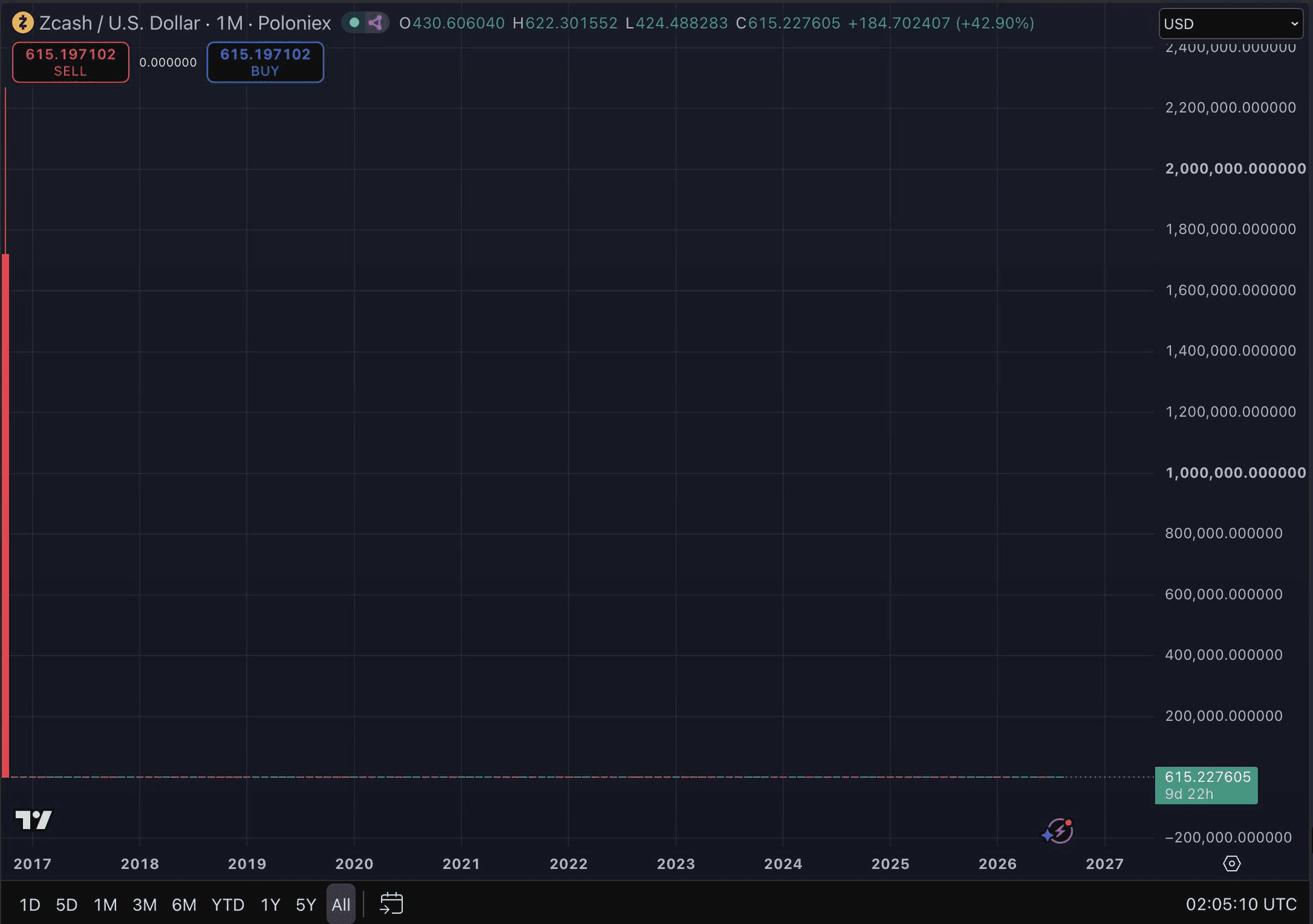Click the 2019 label on the time axis
Viewport: 1313px width, 924px height.
[x=247, y=864]
